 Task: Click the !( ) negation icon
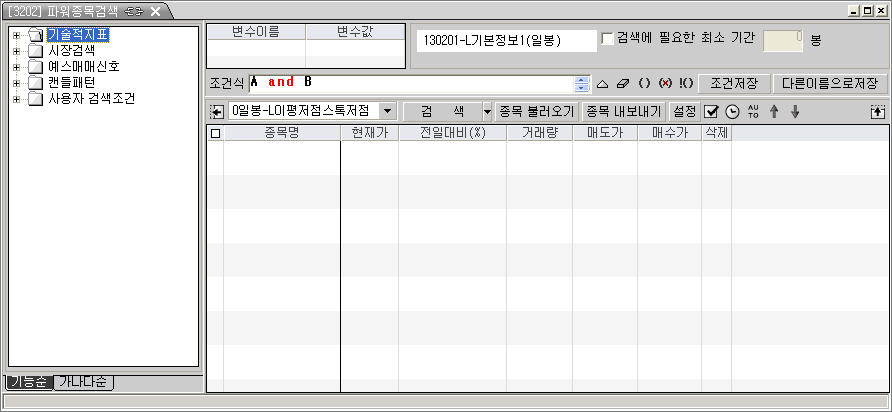click(x=685, y=83)
